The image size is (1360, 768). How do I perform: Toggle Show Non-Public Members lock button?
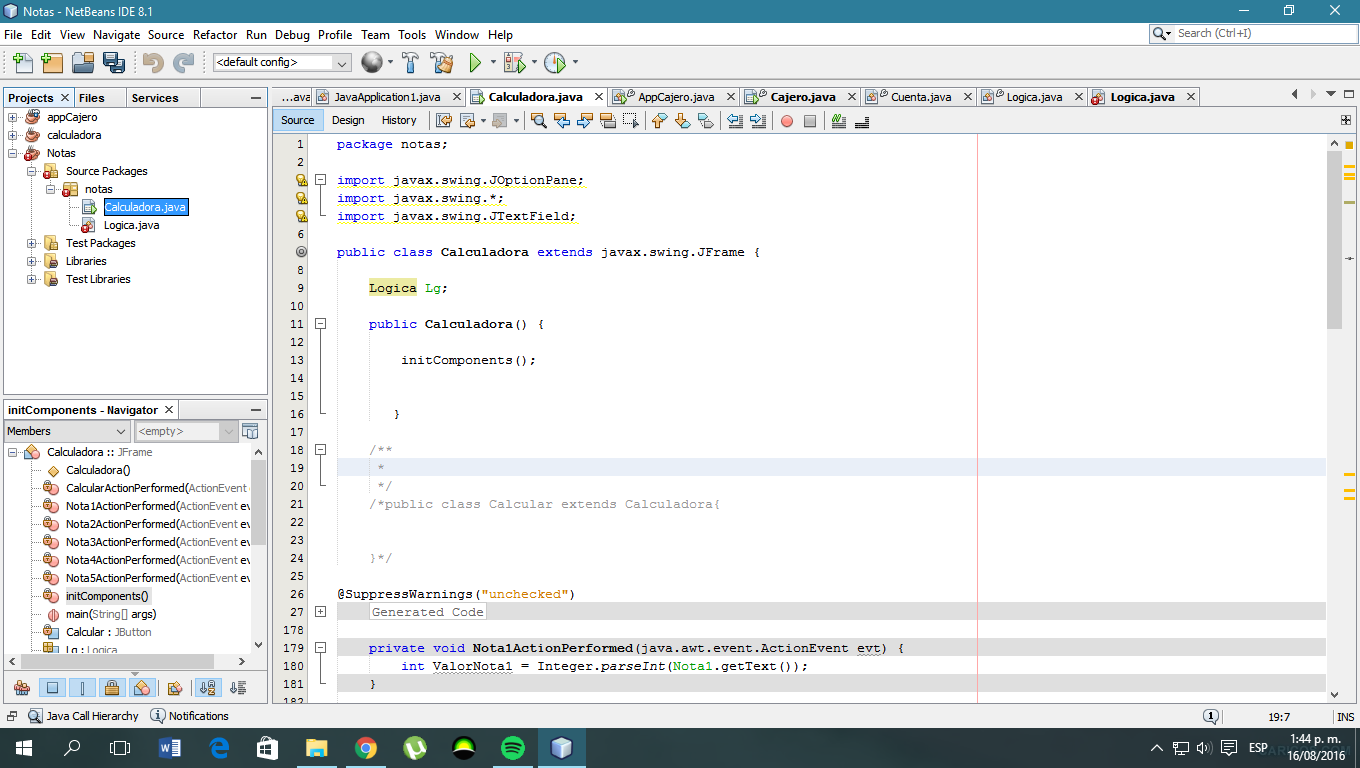[x=112, y=687]
